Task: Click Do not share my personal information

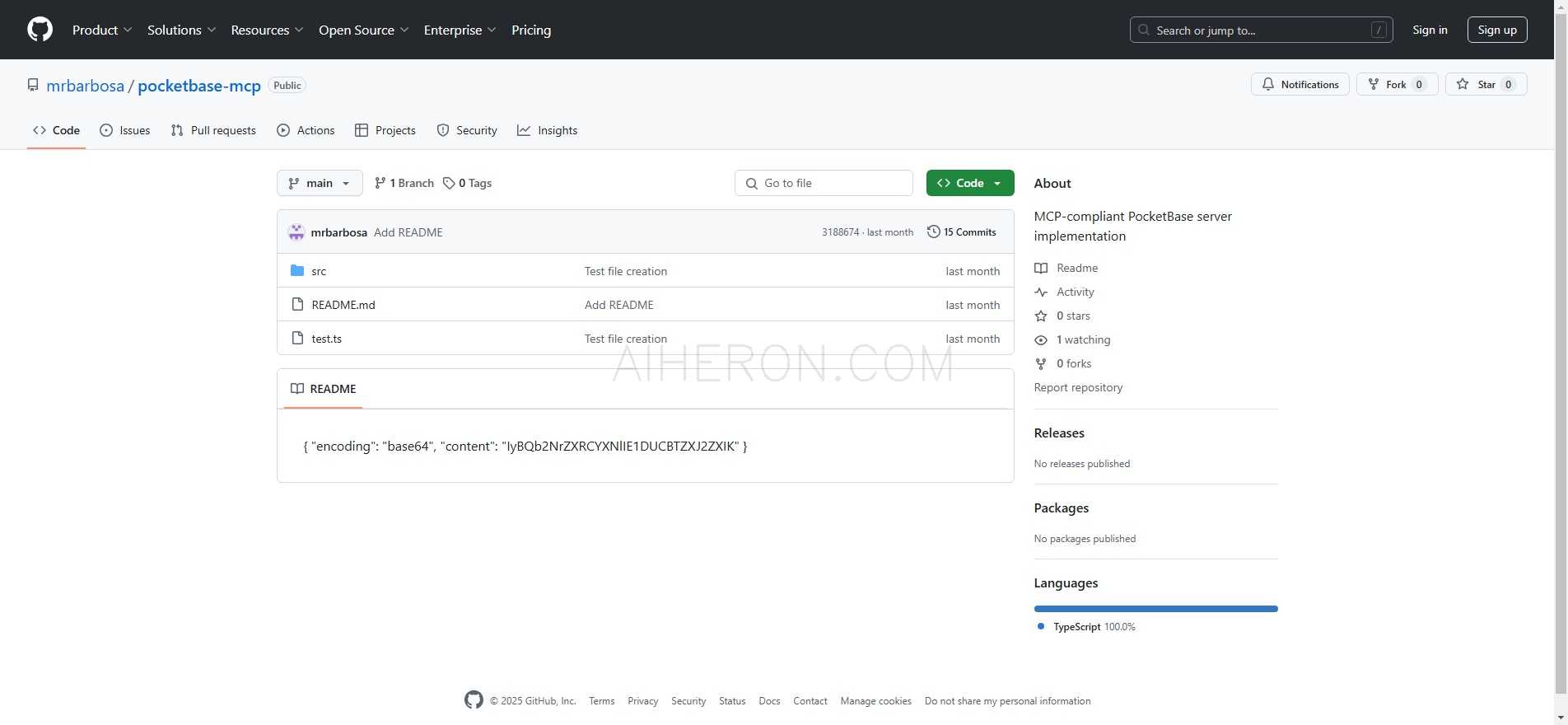Action: click(1007, 701)
